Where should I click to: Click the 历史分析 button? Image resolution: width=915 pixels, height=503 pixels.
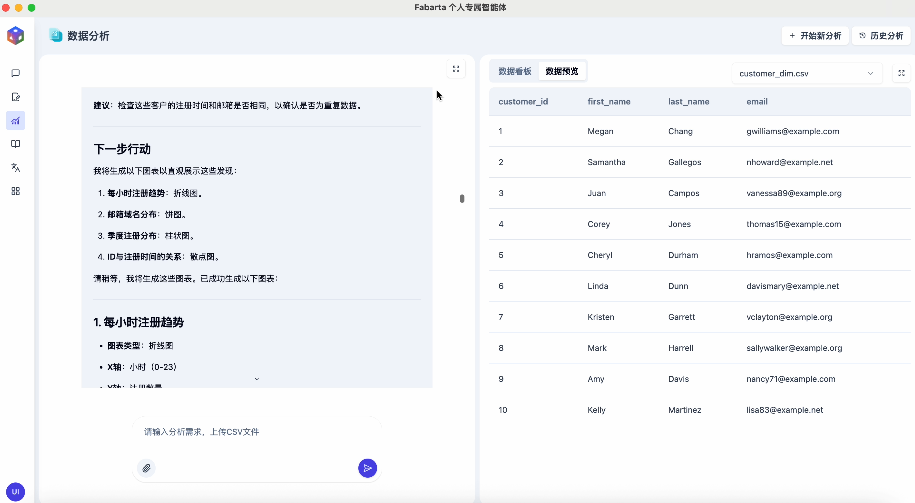(x=881, y=36)
